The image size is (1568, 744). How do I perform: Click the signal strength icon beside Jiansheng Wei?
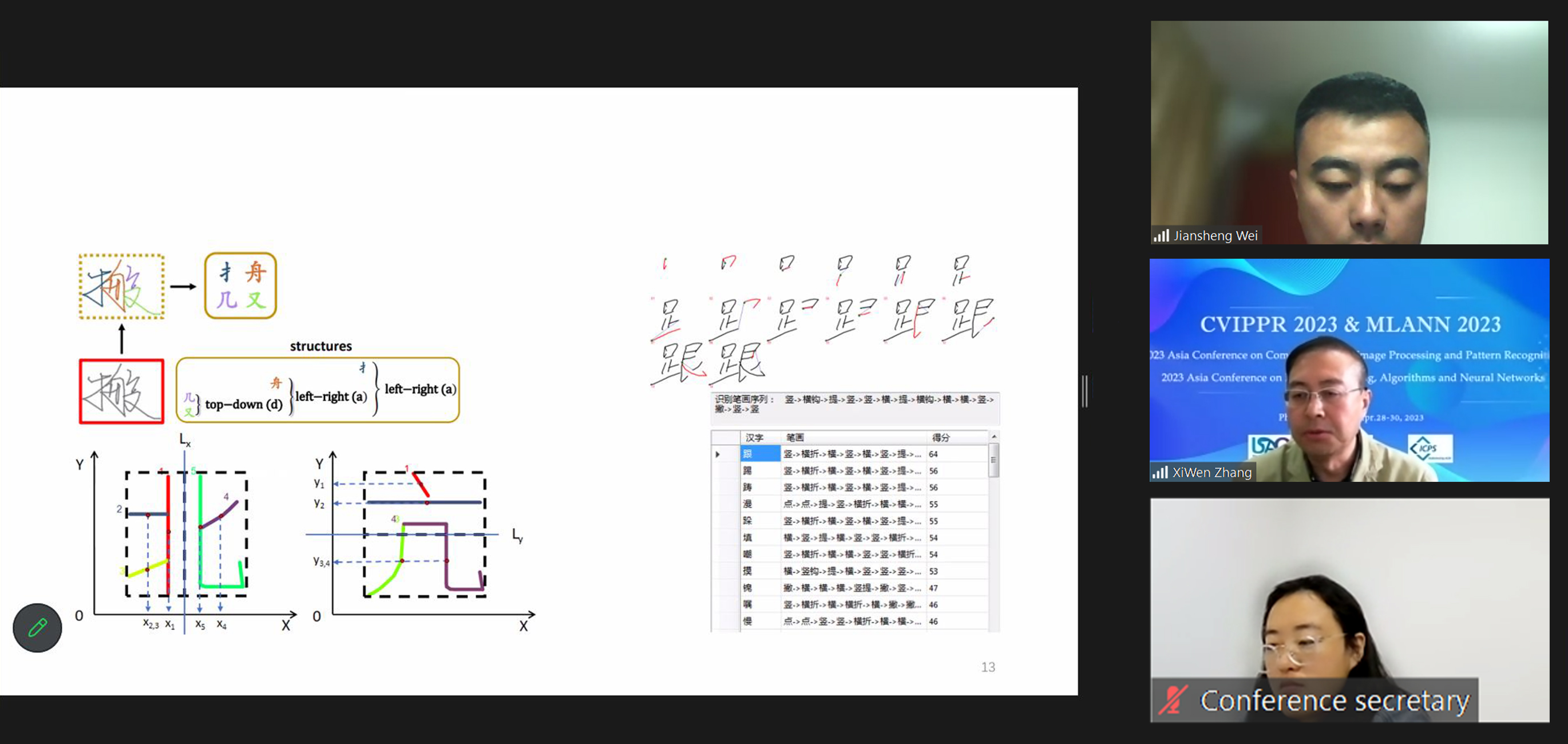pos(1161,236)
